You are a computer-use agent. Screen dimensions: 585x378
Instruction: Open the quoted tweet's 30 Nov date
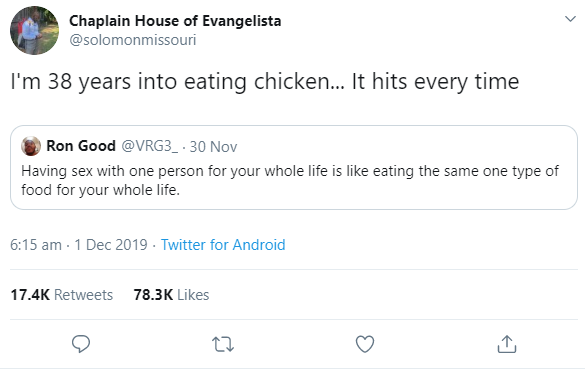(213, 147)
